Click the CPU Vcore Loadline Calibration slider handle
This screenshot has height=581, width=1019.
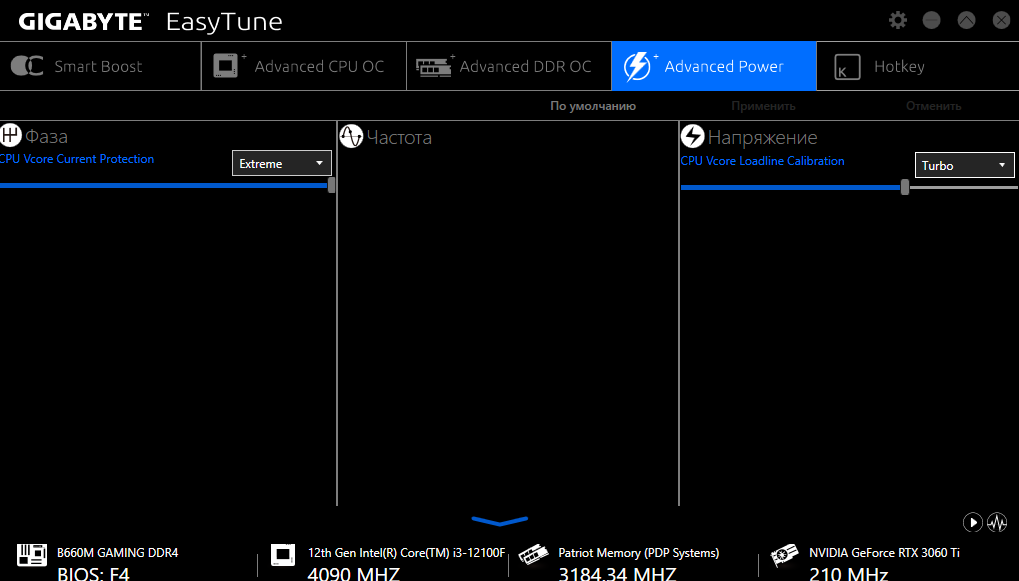click(905, 187)
